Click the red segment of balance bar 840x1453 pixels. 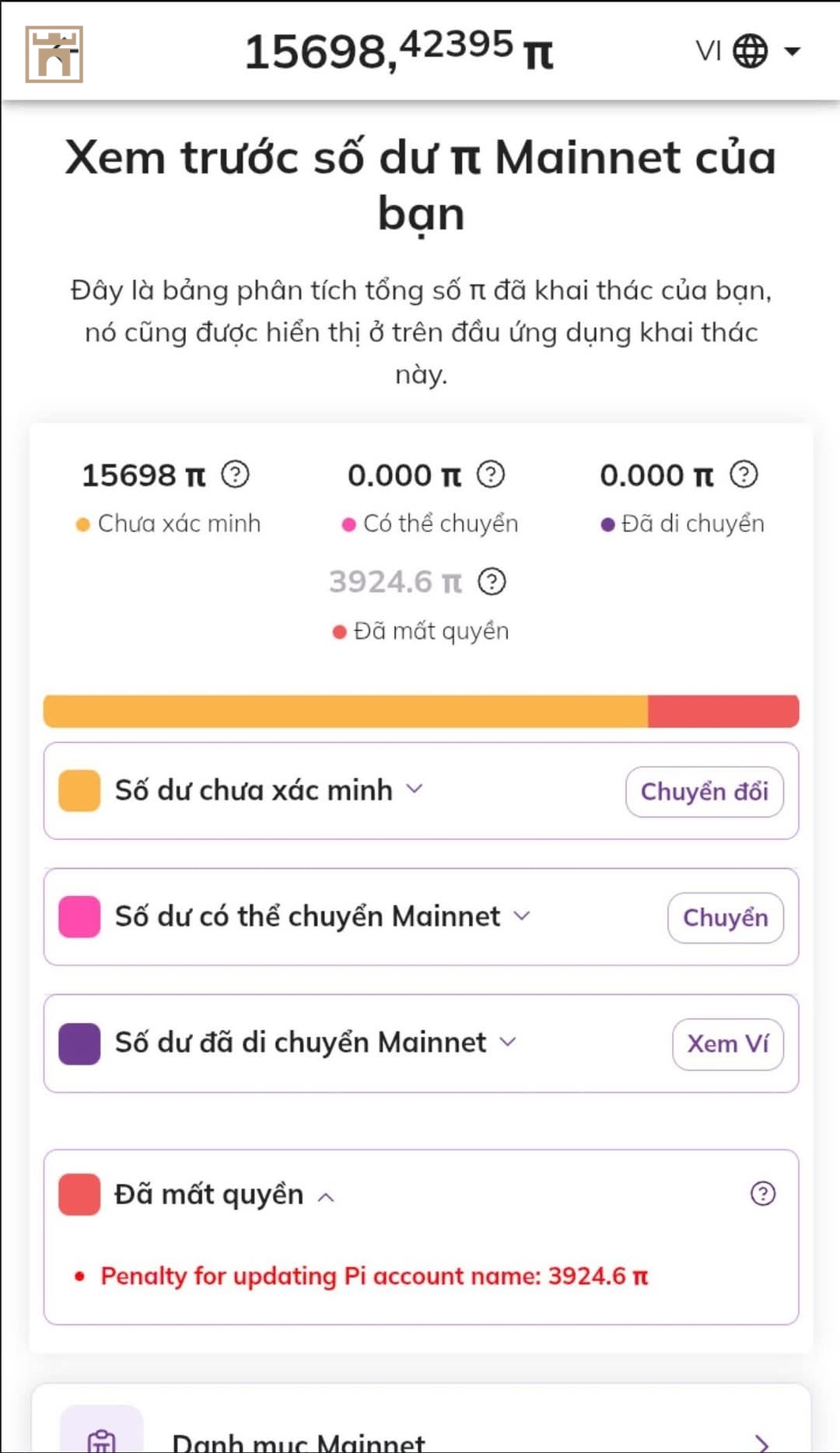point(723,711)
